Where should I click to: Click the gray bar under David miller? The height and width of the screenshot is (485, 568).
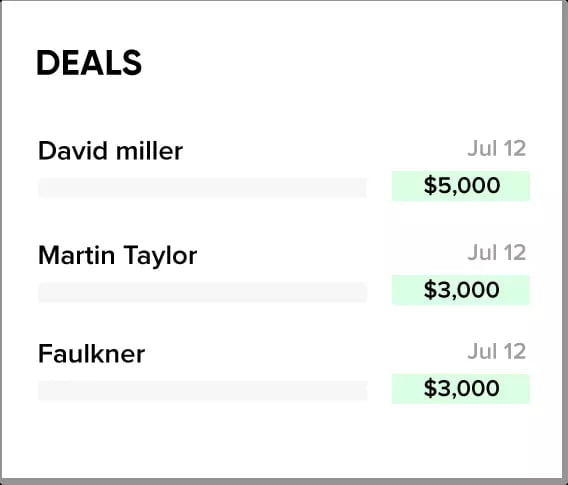203,188
